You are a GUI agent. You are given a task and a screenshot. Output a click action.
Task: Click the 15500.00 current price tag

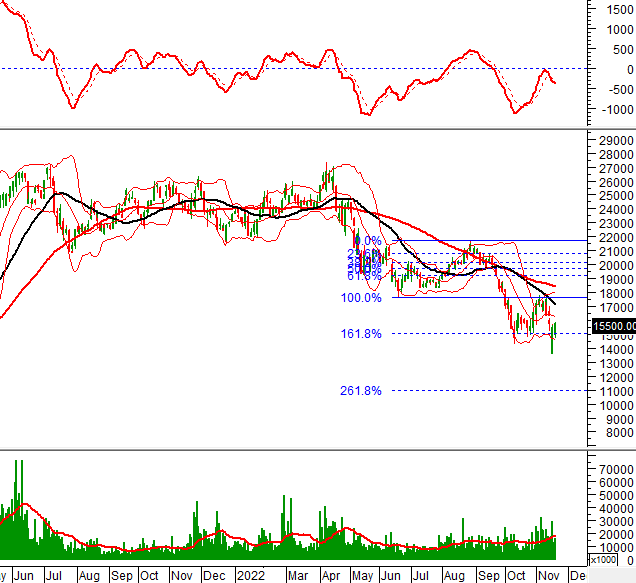612,354
